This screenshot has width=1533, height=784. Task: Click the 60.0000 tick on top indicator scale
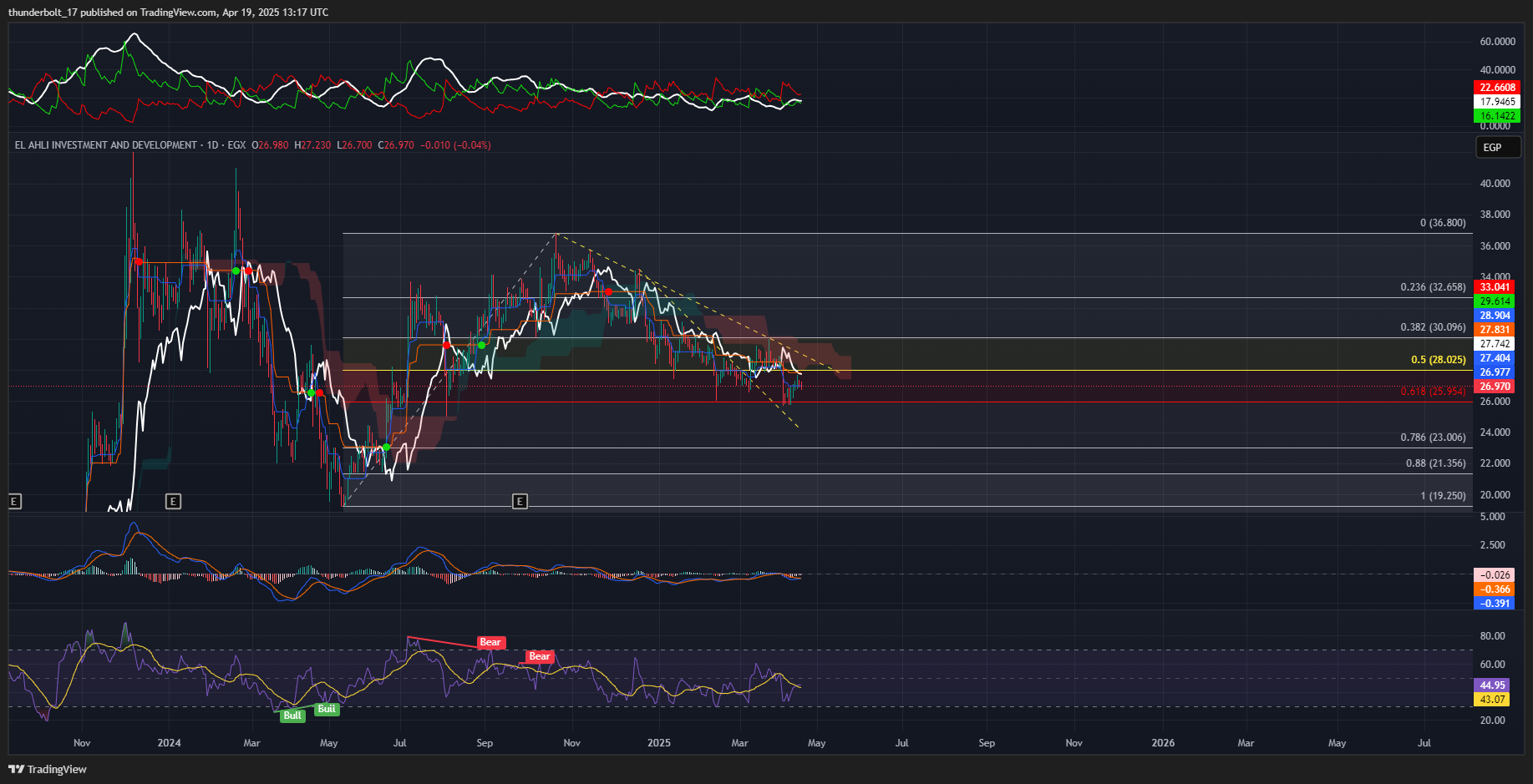[1497, 42]
